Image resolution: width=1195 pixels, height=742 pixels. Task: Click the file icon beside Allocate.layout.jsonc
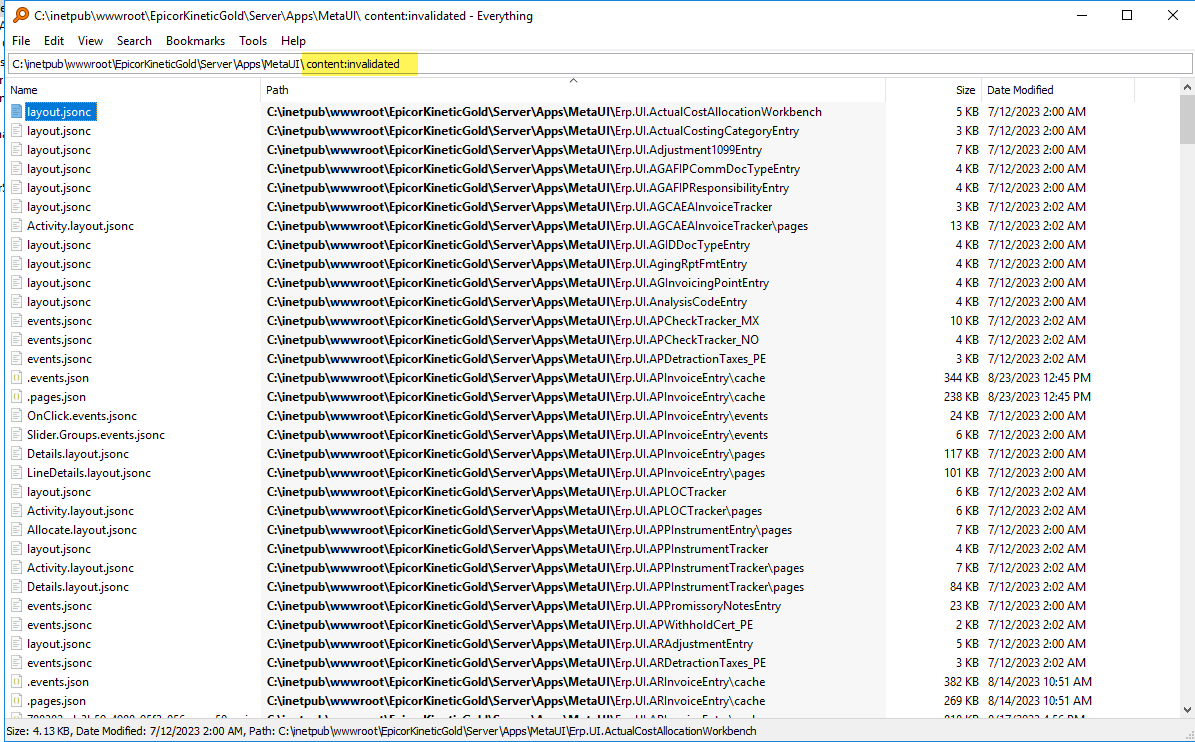[17, 530]
